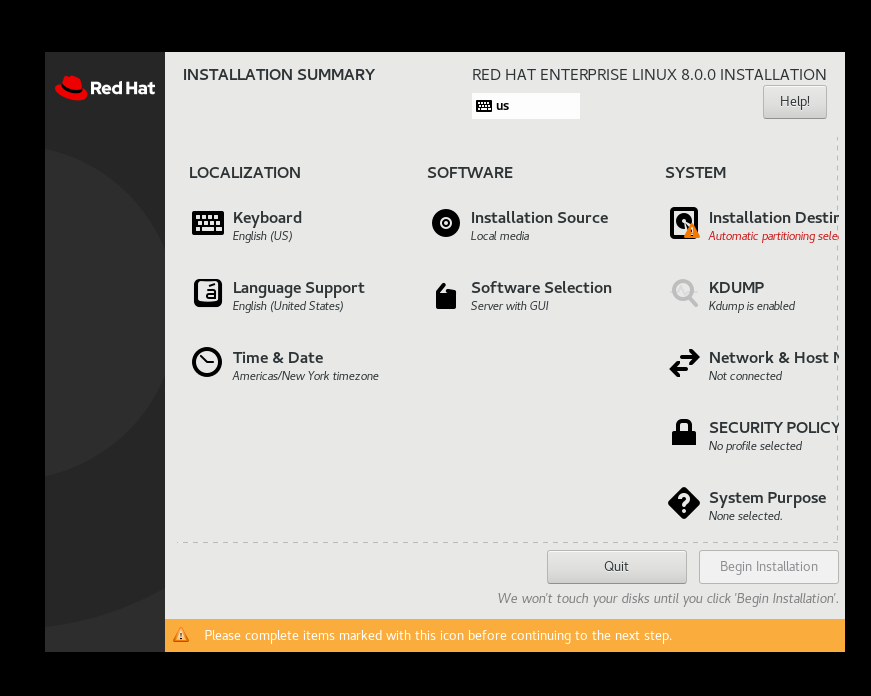Click the System Purpose question-mark icon
871x696 pixels.
coord(684,503)
